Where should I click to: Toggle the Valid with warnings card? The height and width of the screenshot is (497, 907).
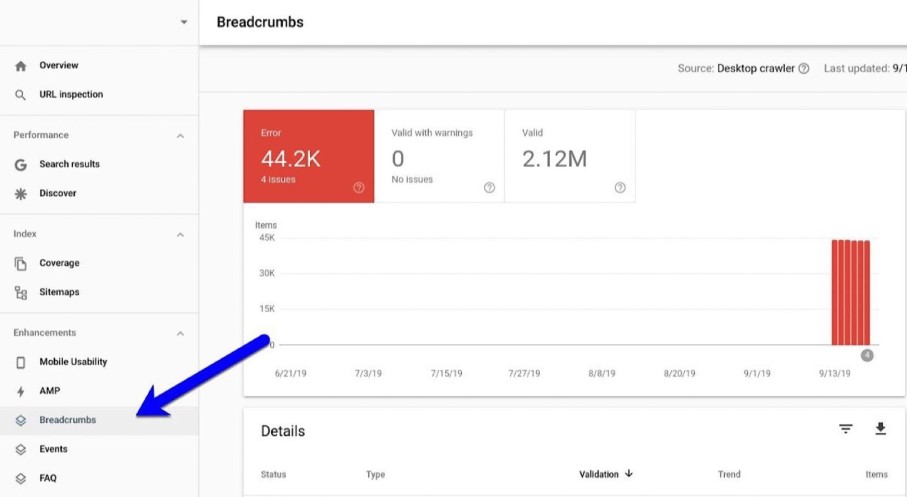(438, 156)
